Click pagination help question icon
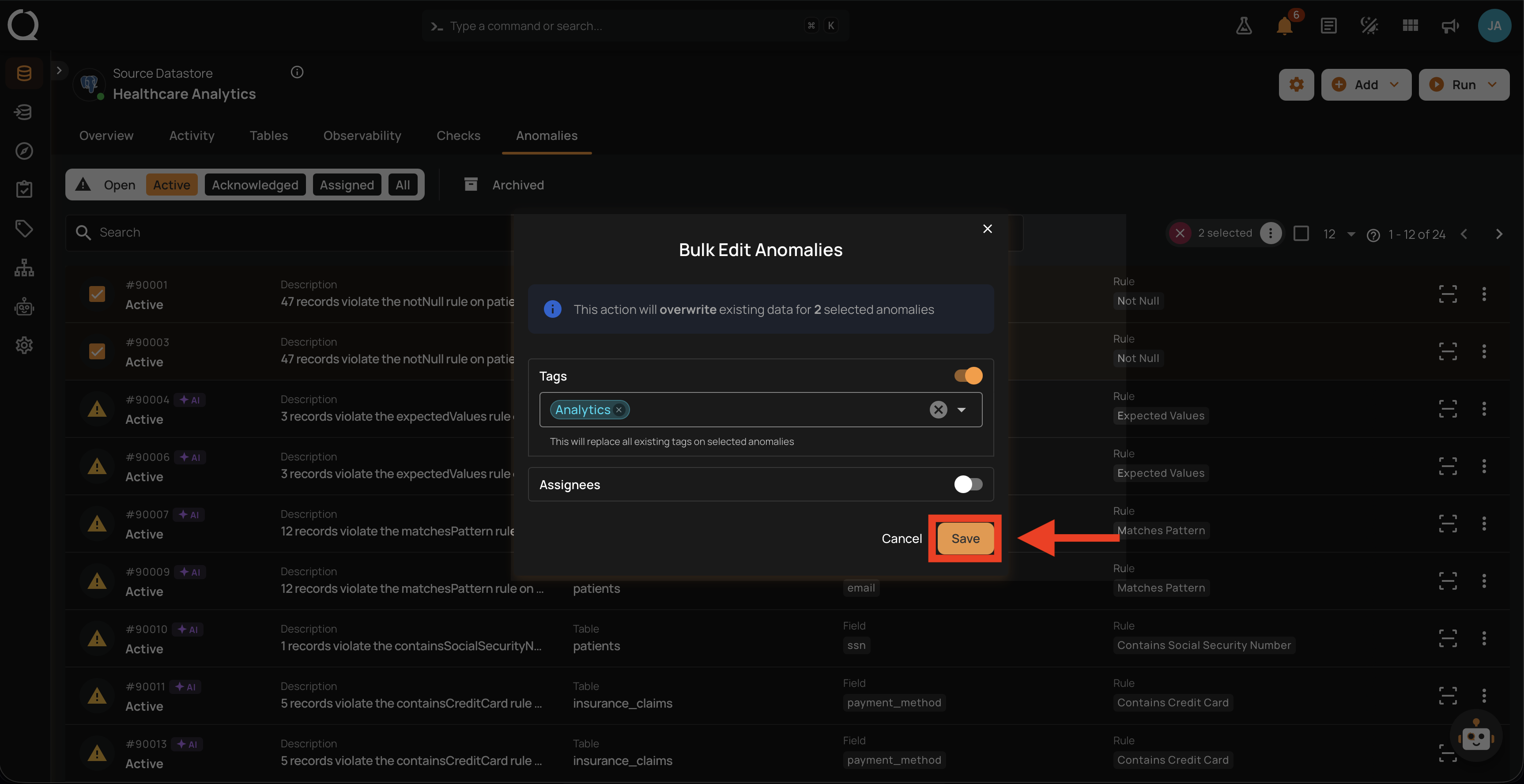1524x784 pixels. [1373, 235]
